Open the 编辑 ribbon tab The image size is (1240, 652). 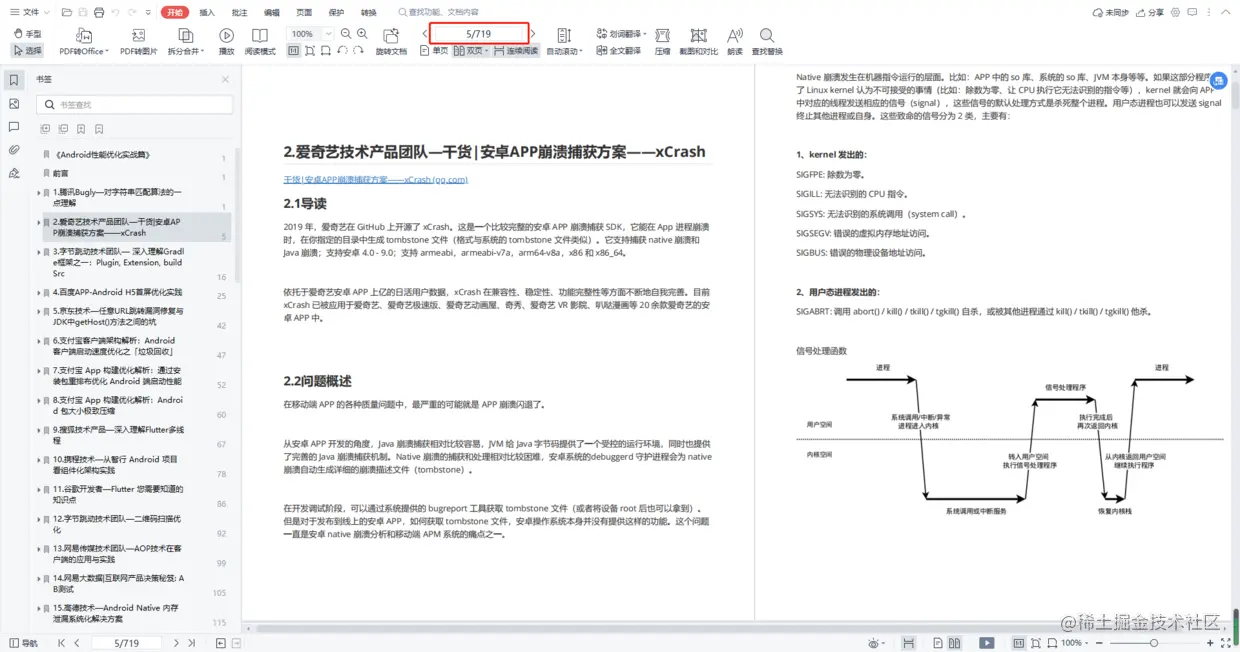click(272, 12)
